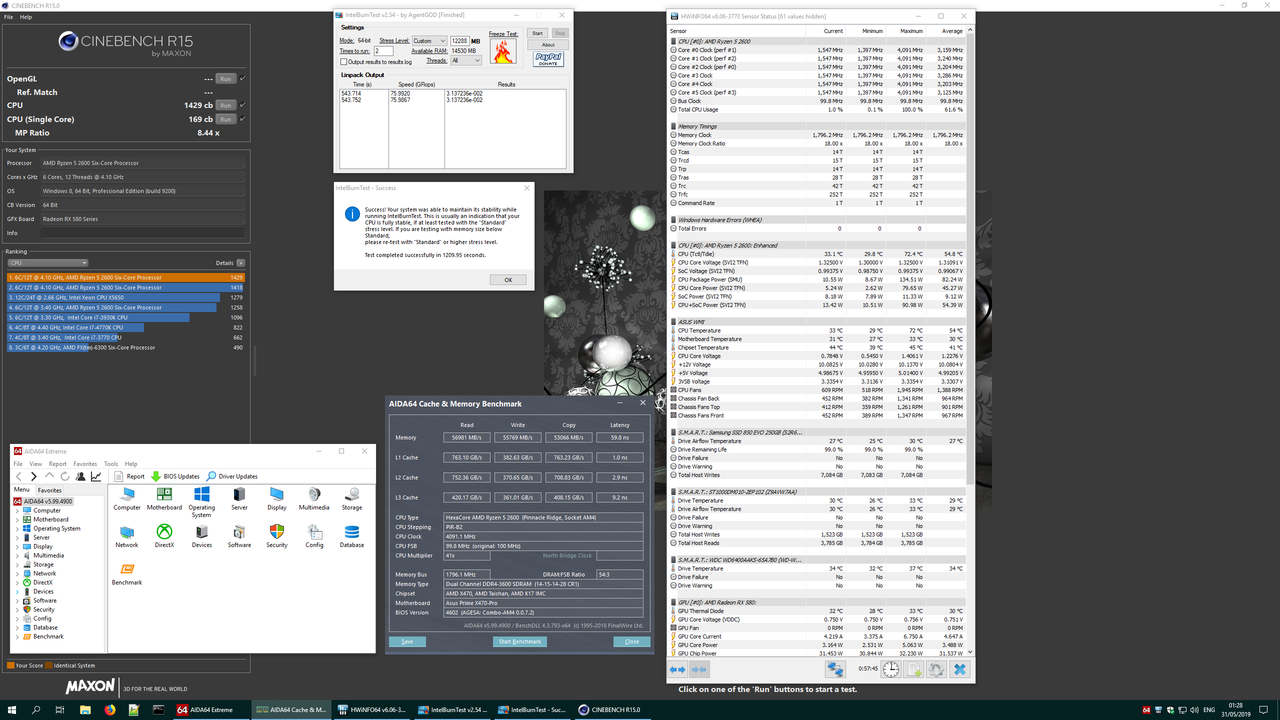Expand Motherboard node in AIDA64 tree
Viewport: 1280px width, 720px height.
tap(16, 519)
